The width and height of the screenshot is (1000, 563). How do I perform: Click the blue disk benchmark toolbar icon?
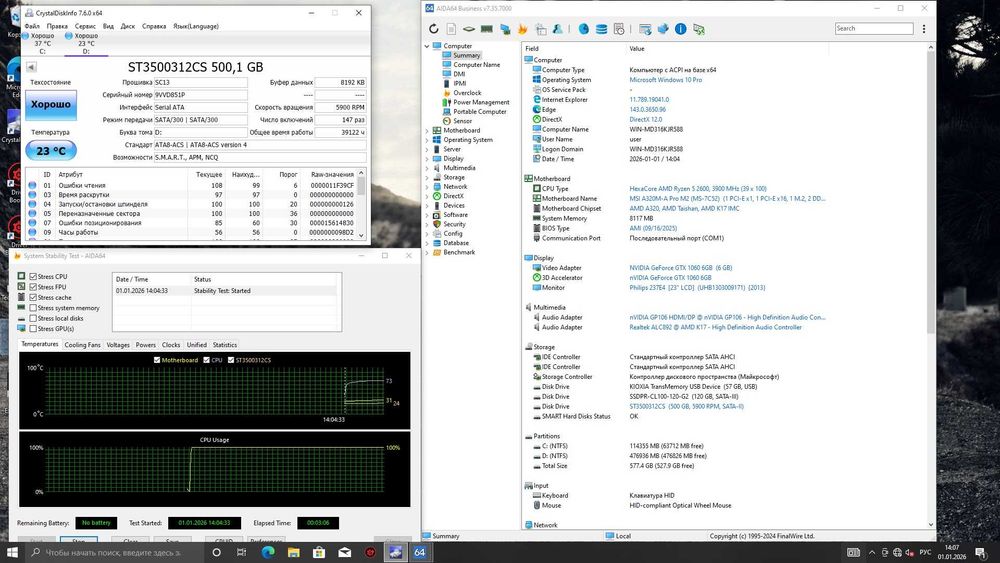(584, 29)
